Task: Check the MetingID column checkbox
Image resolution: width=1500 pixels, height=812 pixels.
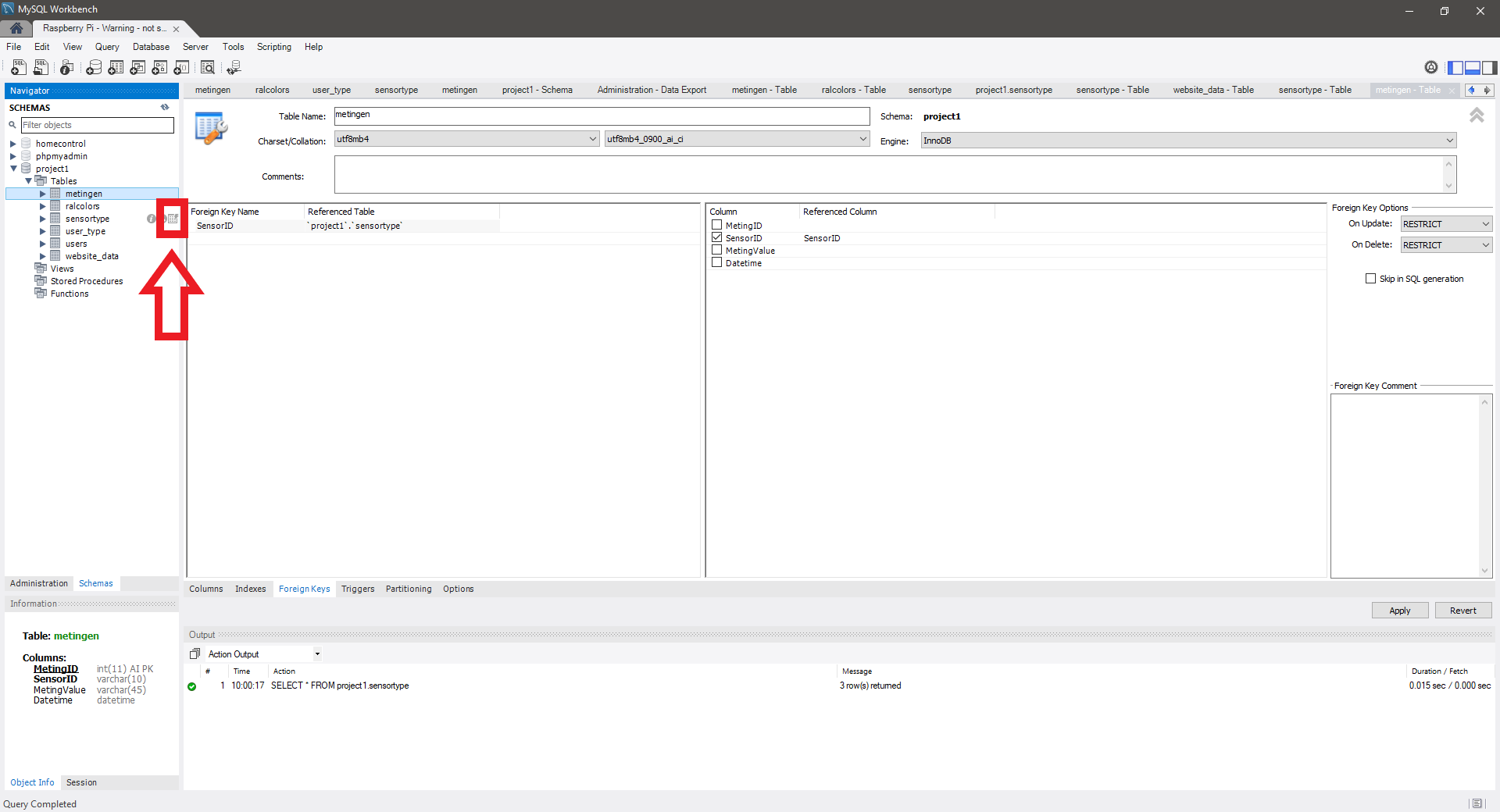Action: (716, 225)
